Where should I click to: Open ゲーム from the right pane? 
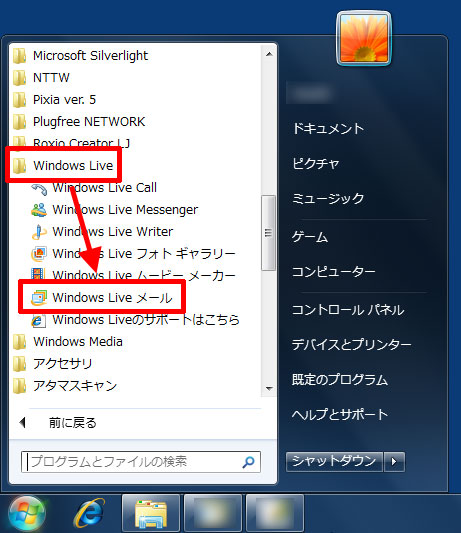click(310, 237)
